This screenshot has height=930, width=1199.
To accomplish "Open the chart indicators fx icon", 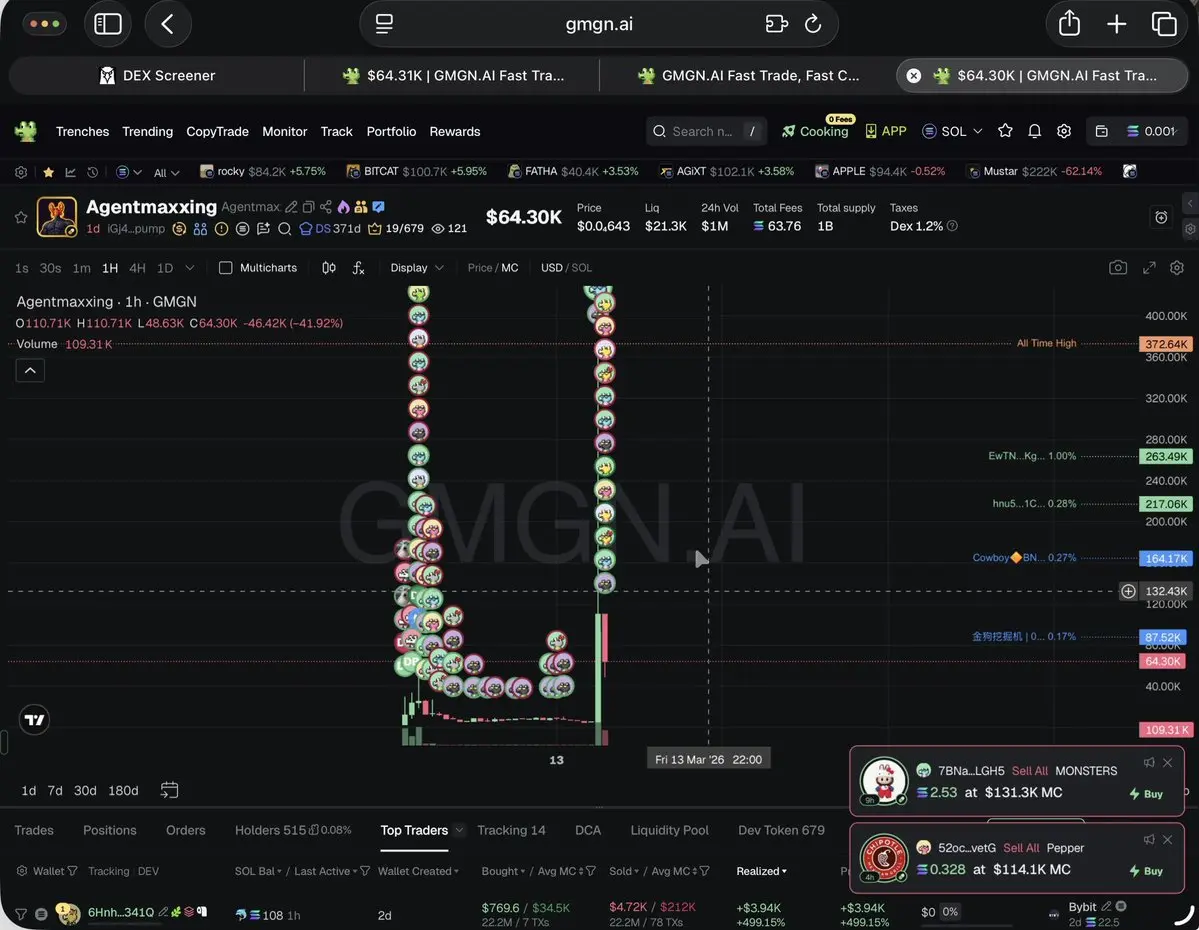I will (358, 268).
